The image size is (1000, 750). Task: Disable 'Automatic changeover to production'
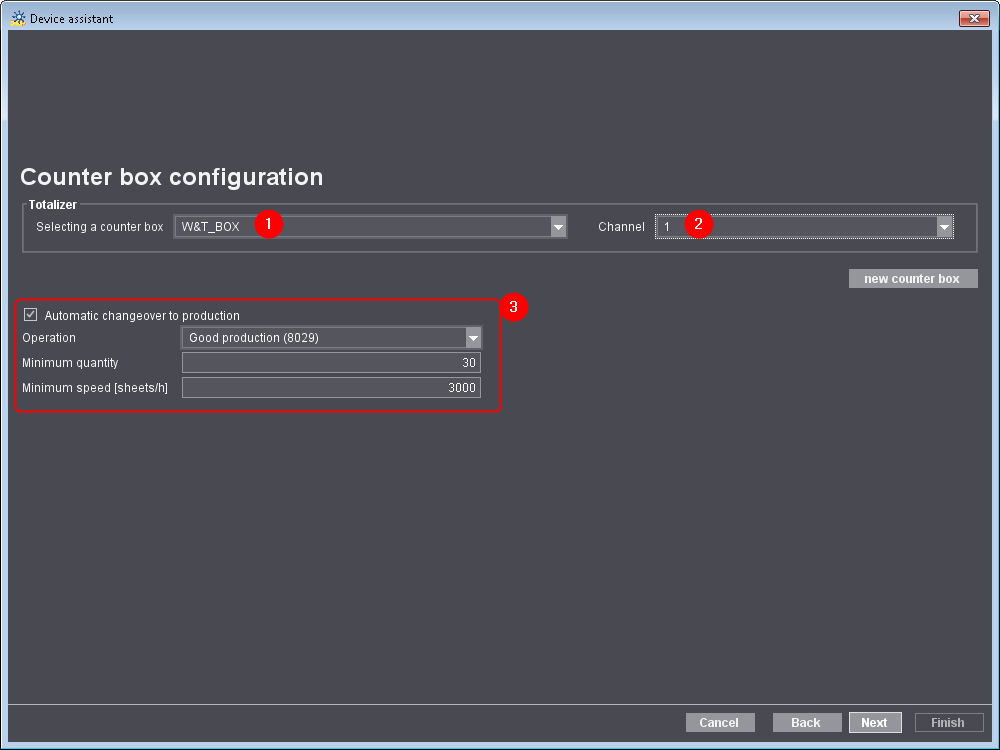coord(30,314)
